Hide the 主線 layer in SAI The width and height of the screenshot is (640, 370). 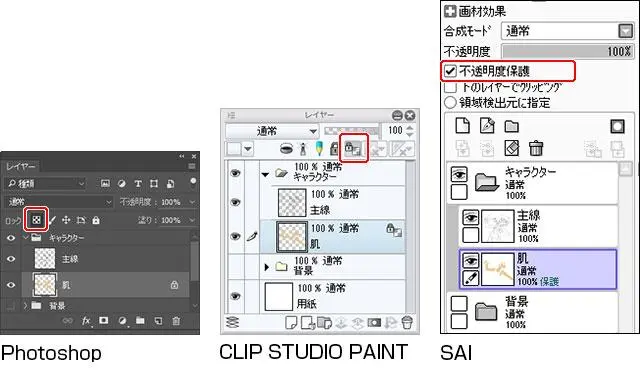point(470,217)
